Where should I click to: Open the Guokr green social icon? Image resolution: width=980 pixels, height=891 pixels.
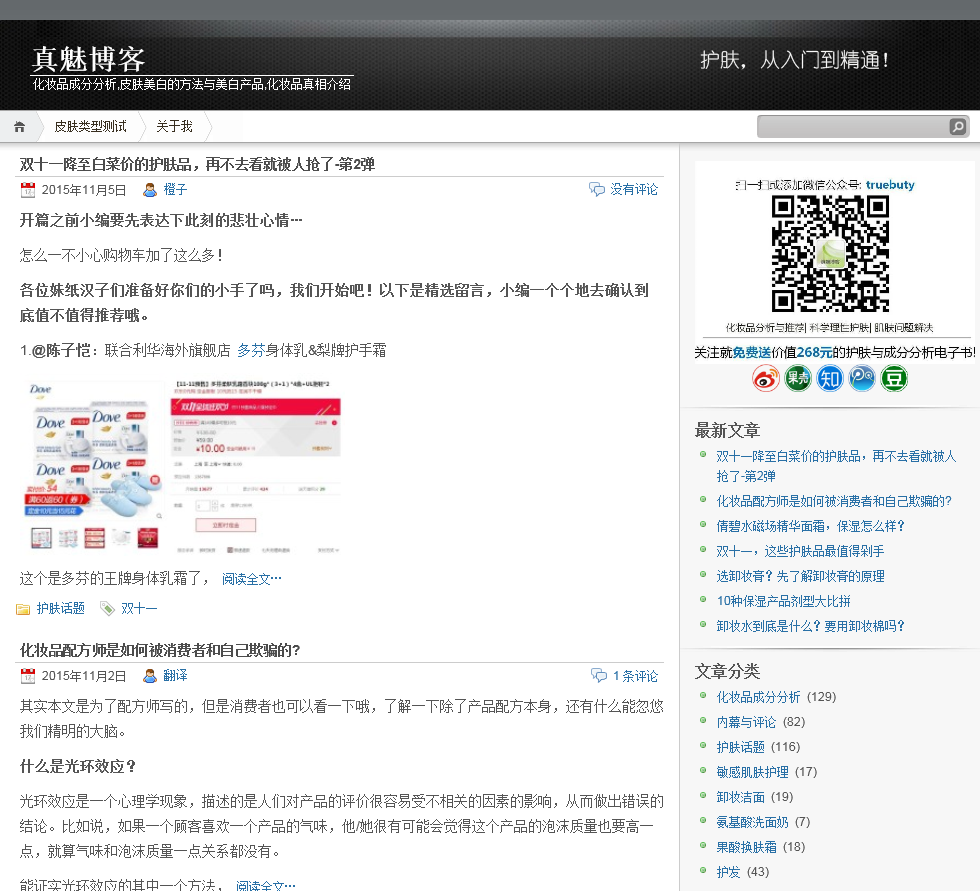[798, 379]
